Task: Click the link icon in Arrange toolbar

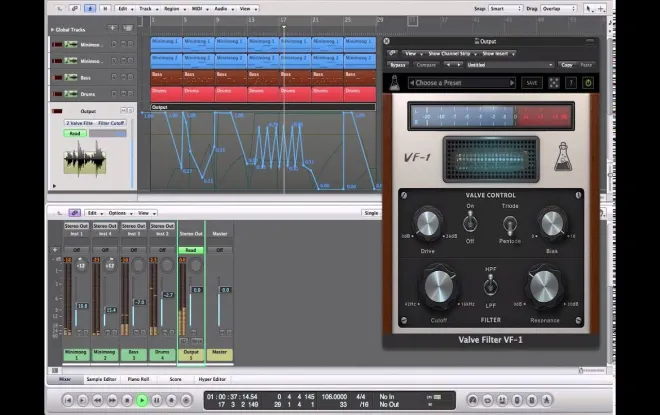Action: [75, 8]
